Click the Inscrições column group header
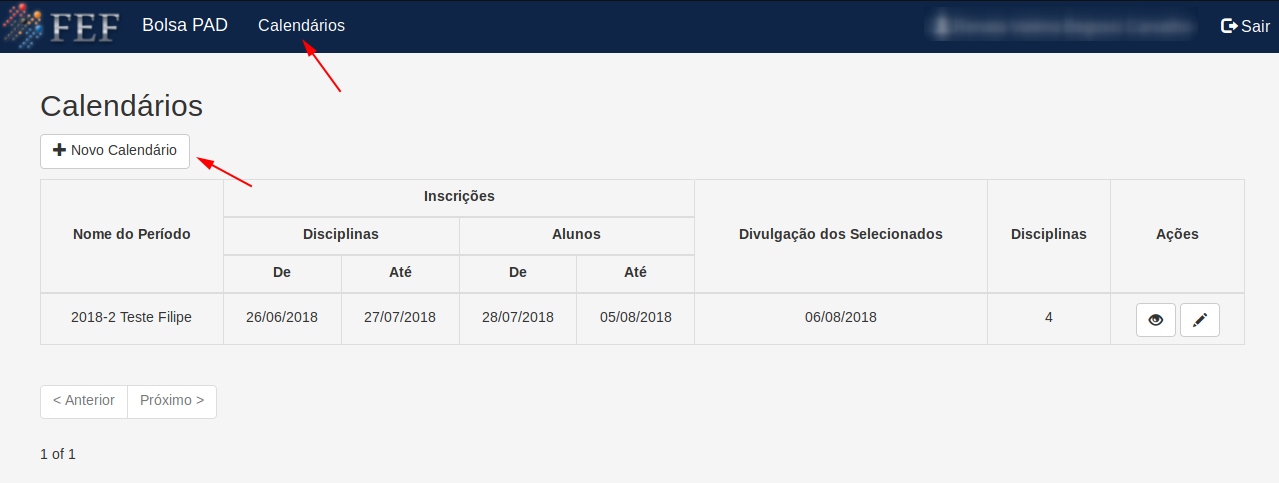 459,197
